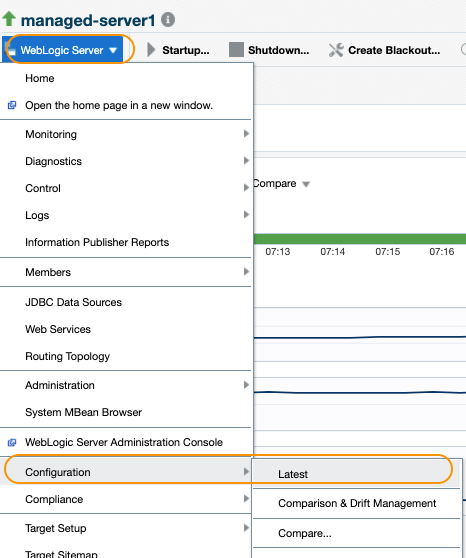Select Information Publisher Reports
The height and width of the screenshot is (558, 466).
pyautogui.click(x=126, y=242)
